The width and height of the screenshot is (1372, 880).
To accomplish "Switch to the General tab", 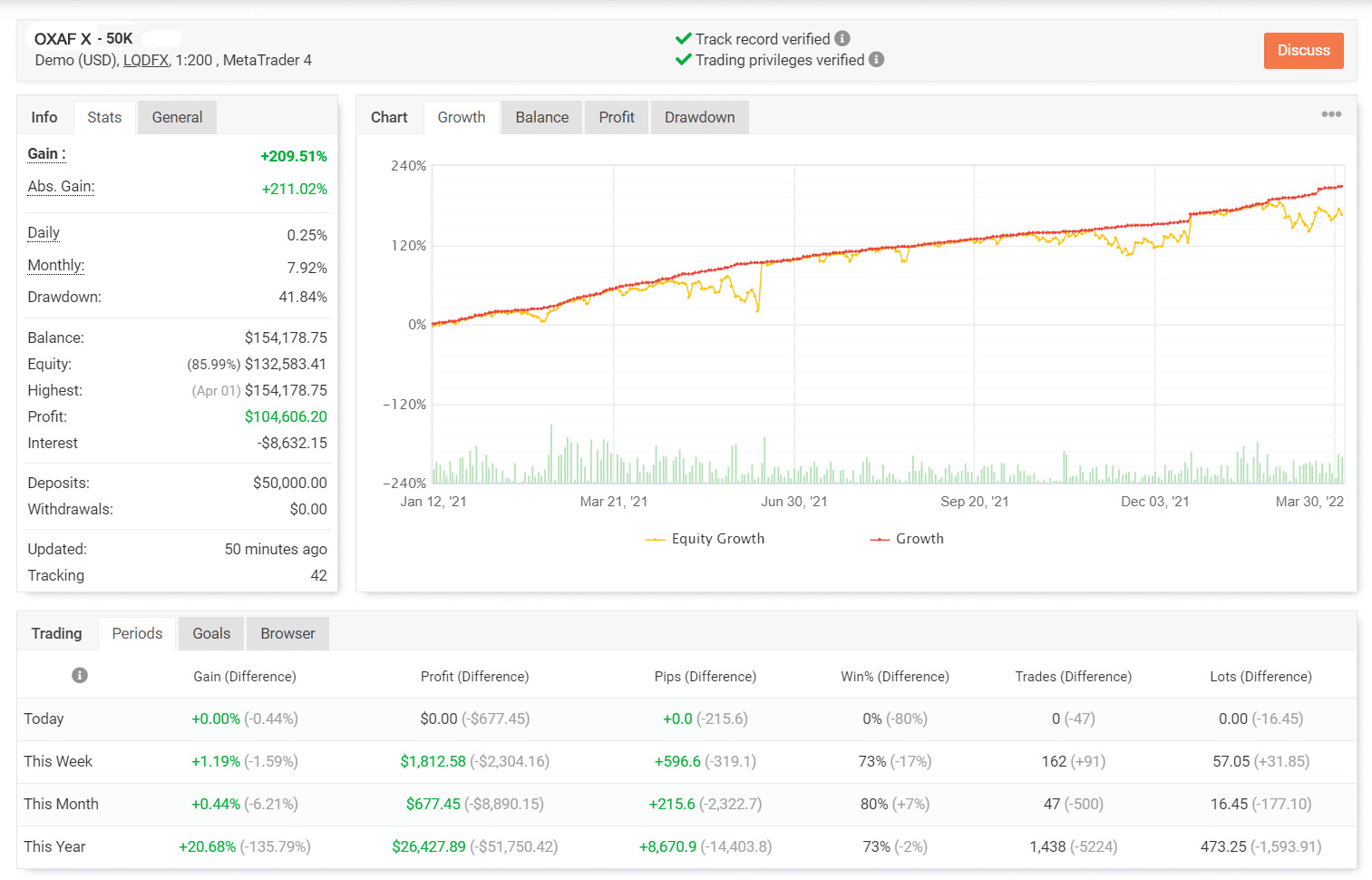I will [x=177, y=117].
